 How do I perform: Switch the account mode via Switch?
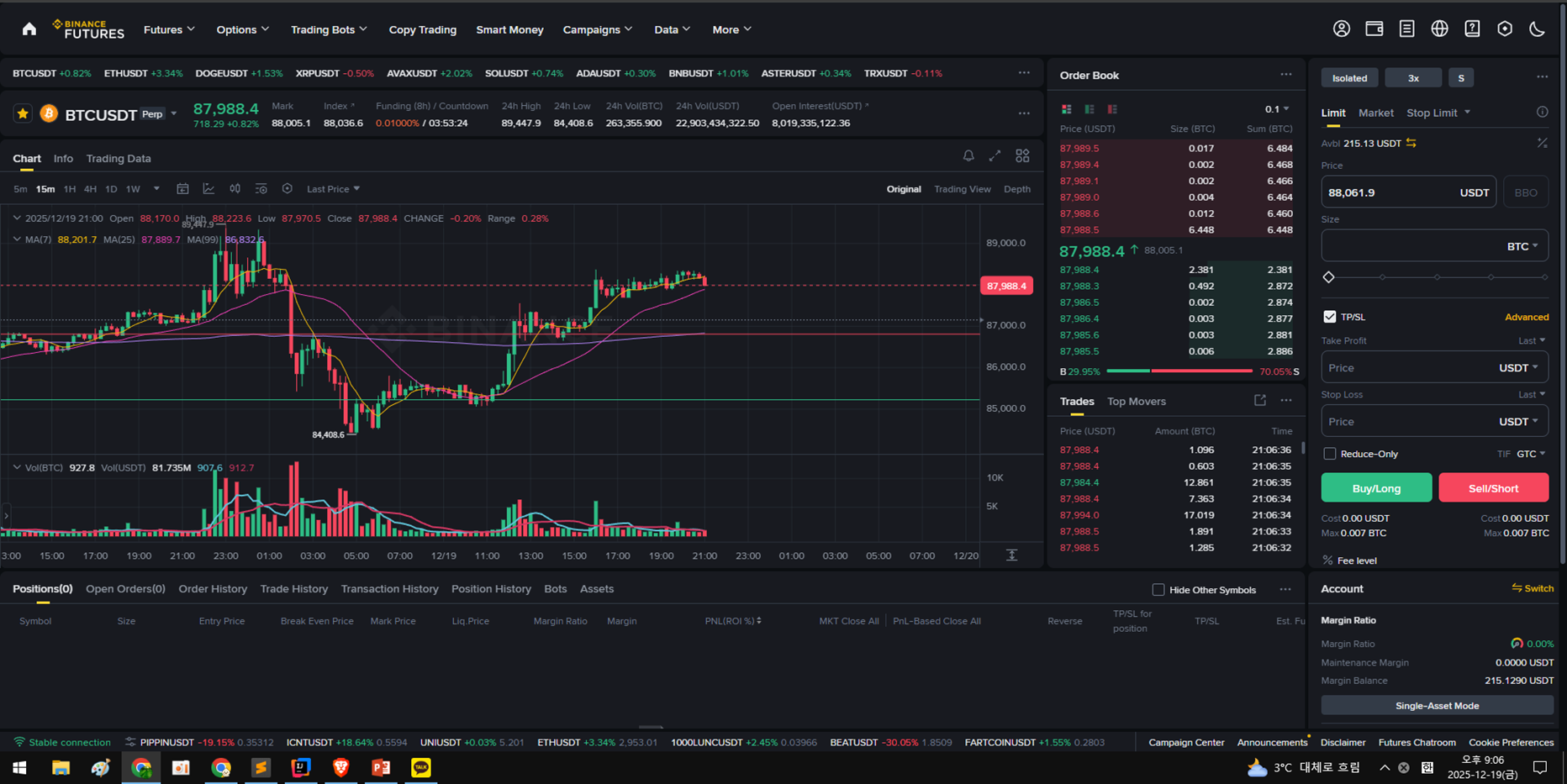pyautogui.click(x=1533, y=588)
